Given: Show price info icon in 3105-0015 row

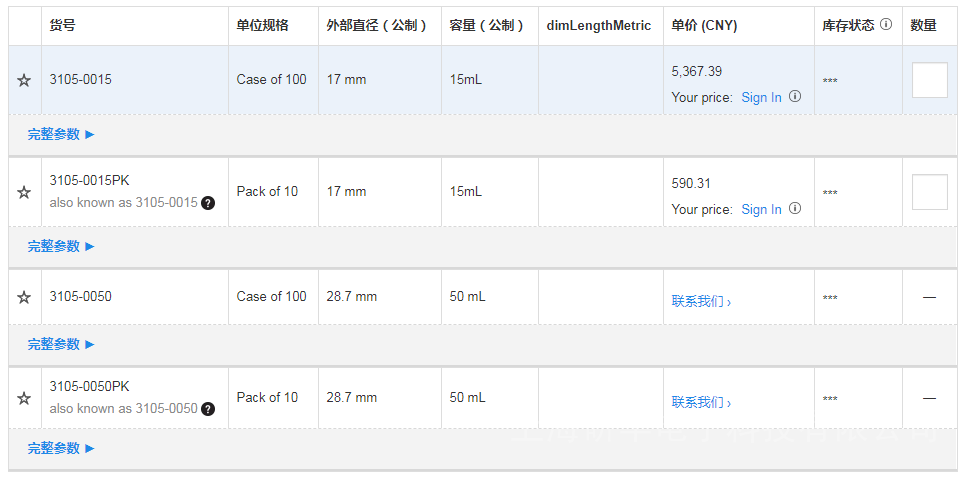Looking at the screenshot, I should click(795, 97).
